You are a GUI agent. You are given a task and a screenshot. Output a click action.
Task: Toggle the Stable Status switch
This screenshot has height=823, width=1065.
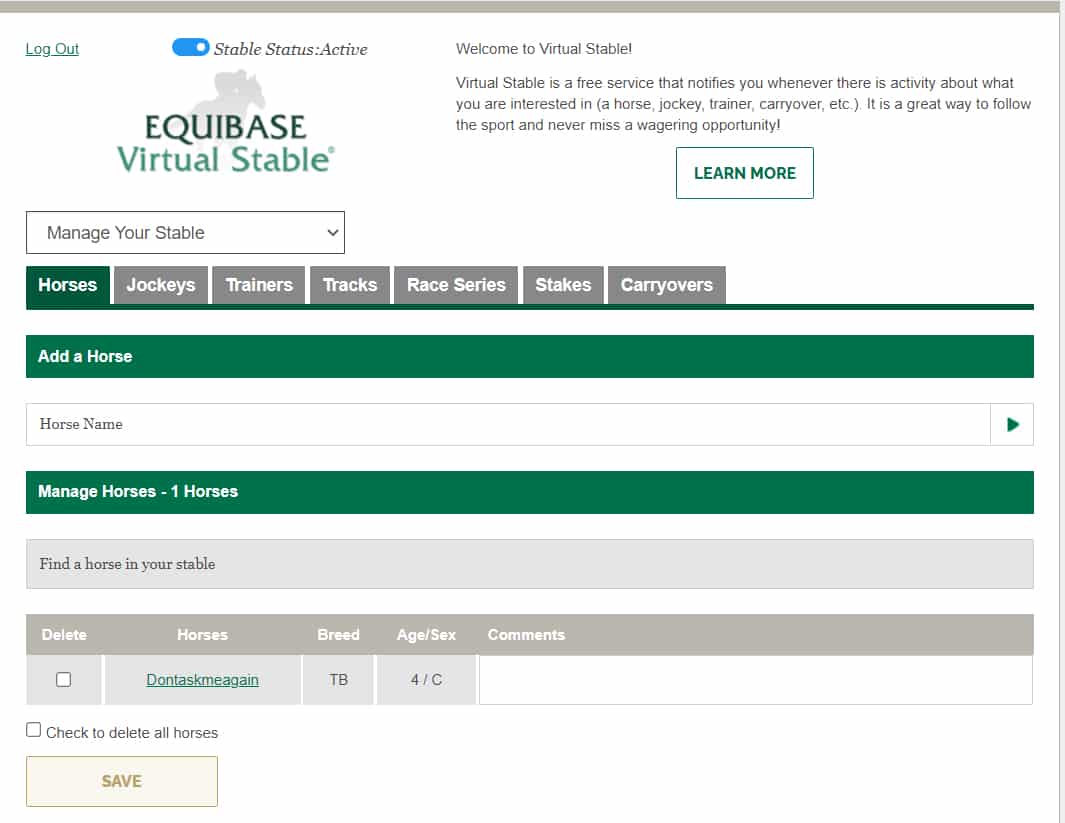pos(190,48)
